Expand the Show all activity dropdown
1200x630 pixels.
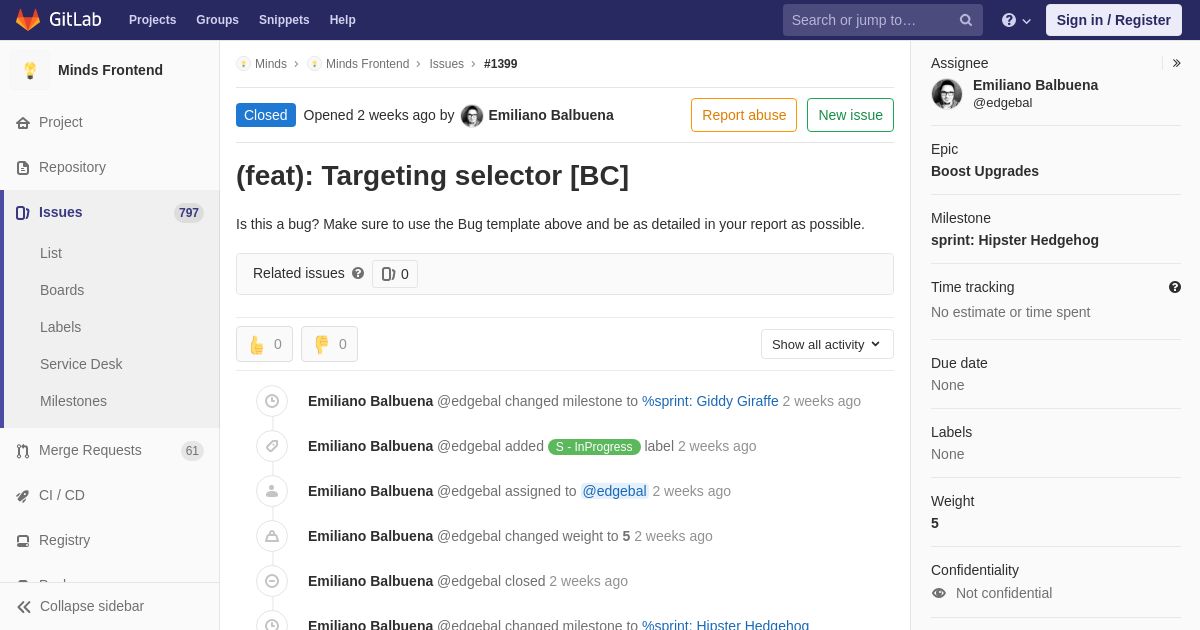click(827, 344)
